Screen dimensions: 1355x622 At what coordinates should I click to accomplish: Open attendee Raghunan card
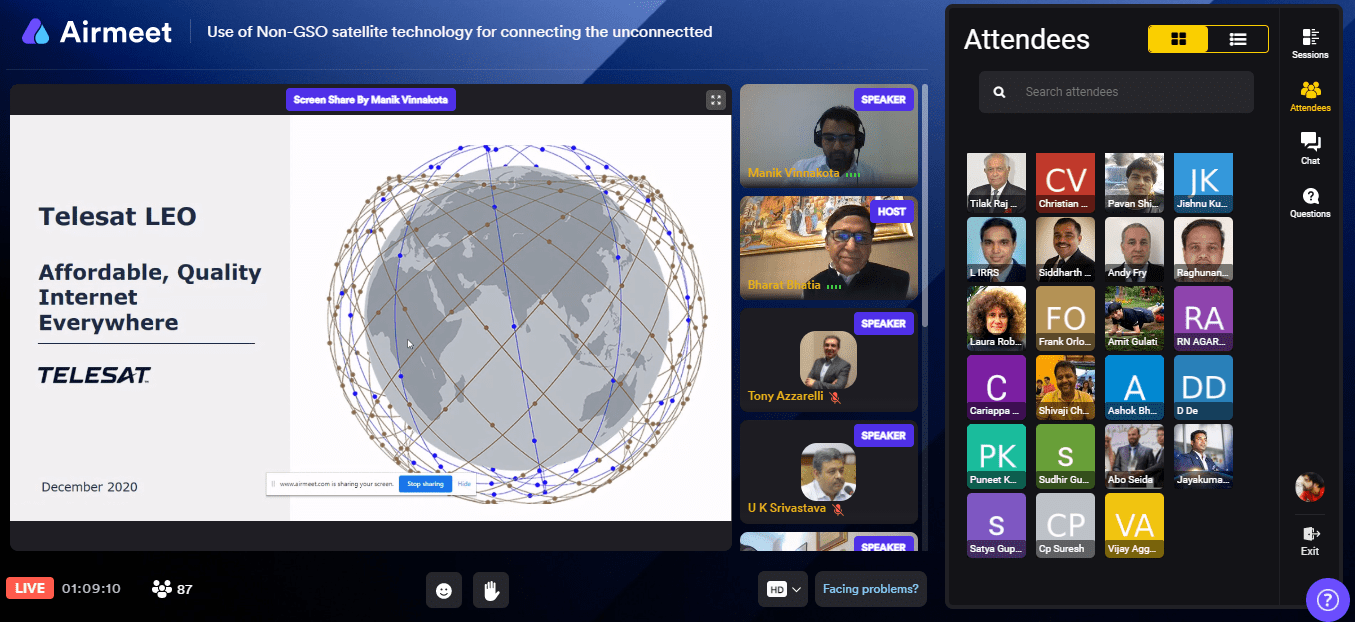[x=1203, y=250]
